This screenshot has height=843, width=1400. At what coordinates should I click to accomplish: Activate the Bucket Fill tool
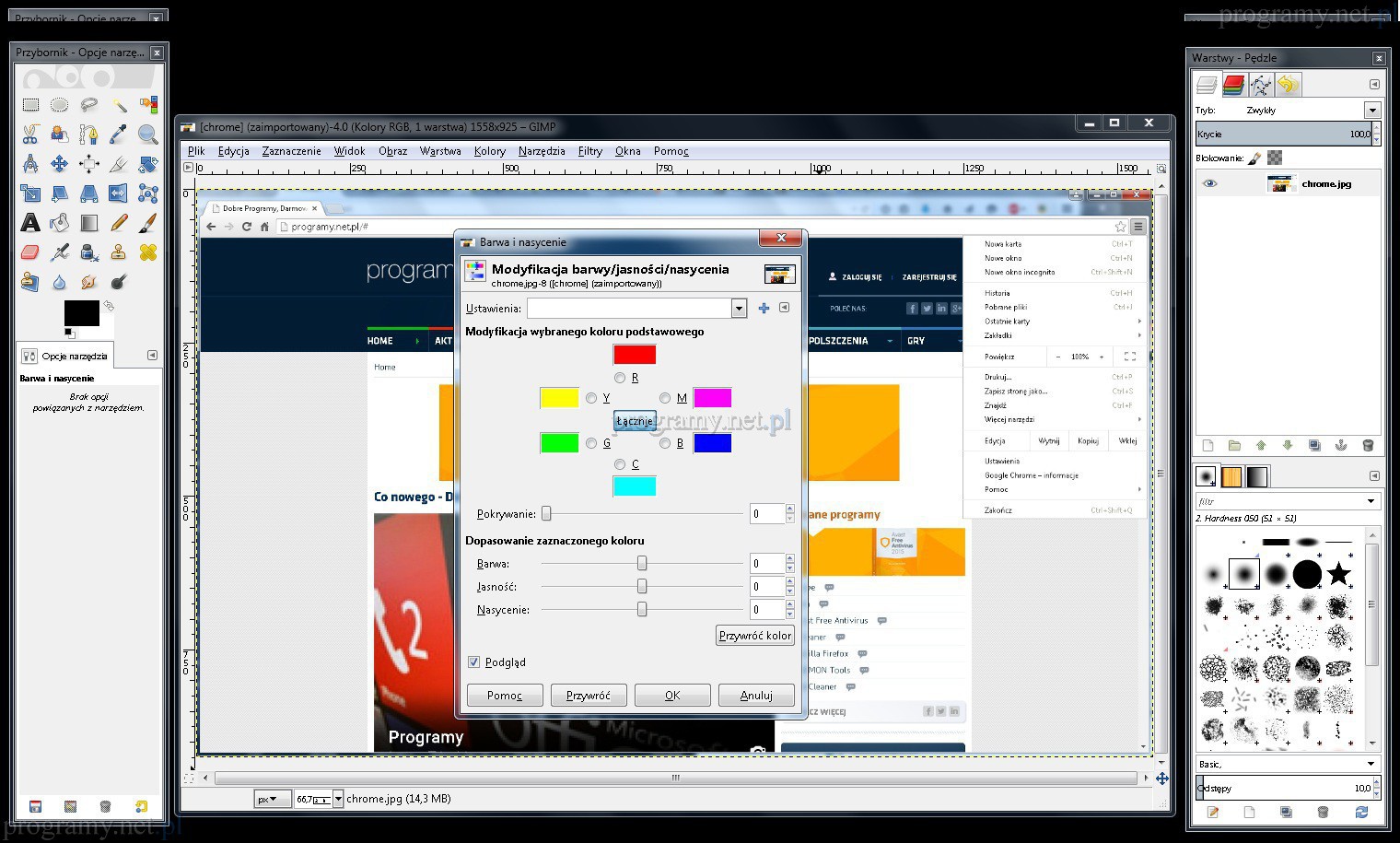tap(60, 223)
